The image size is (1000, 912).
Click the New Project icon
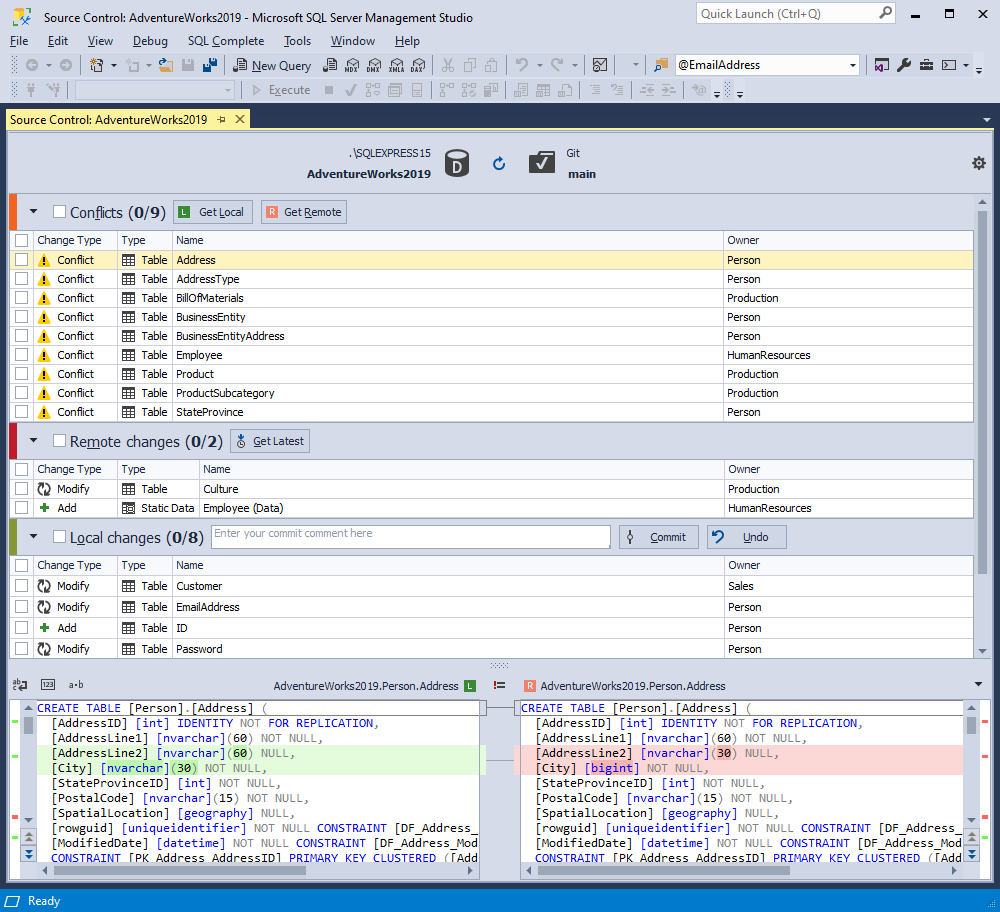pos(97,65)
